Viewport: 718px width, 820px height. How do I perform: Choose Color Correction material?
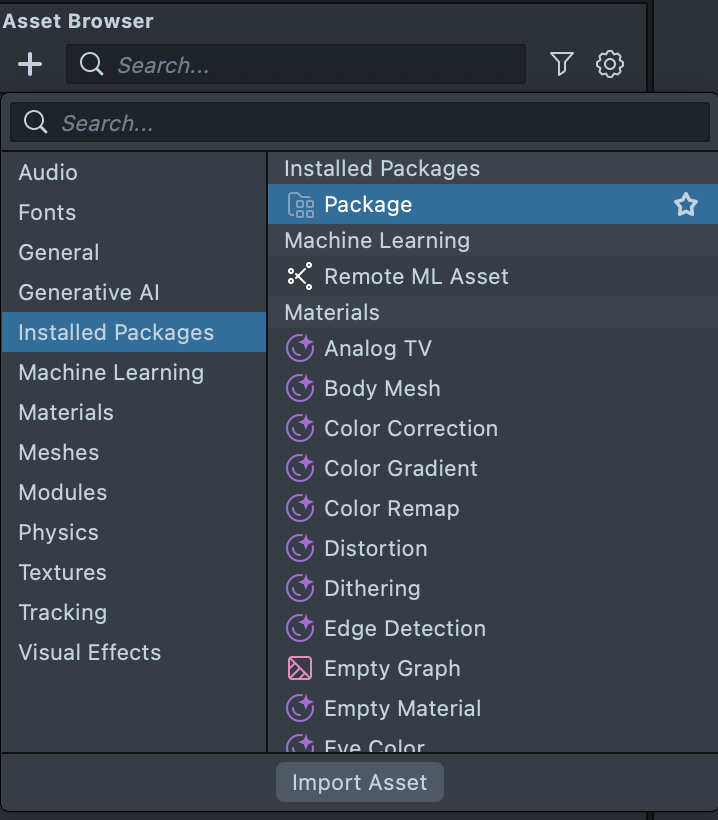[411, 429]
